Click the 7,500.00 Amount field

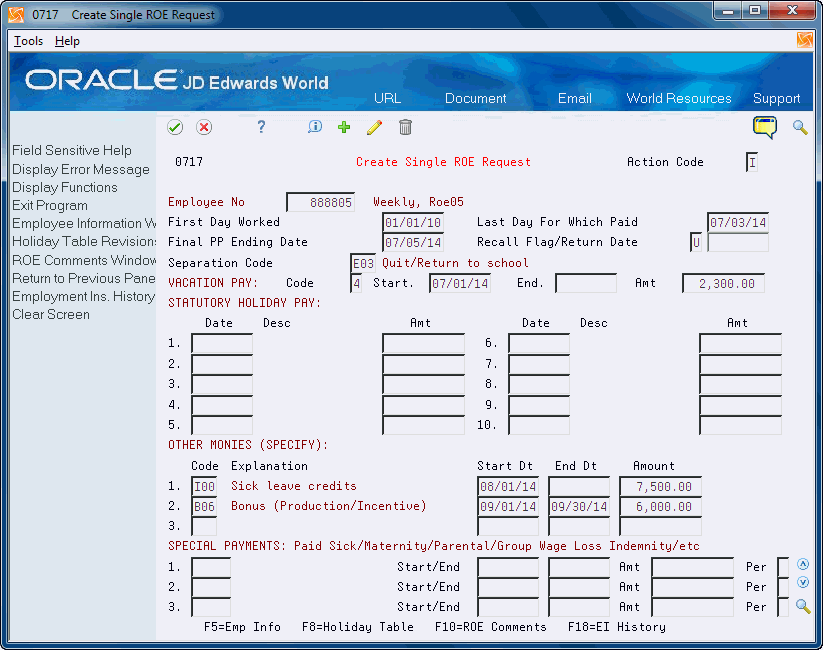(x=660, y=487)
